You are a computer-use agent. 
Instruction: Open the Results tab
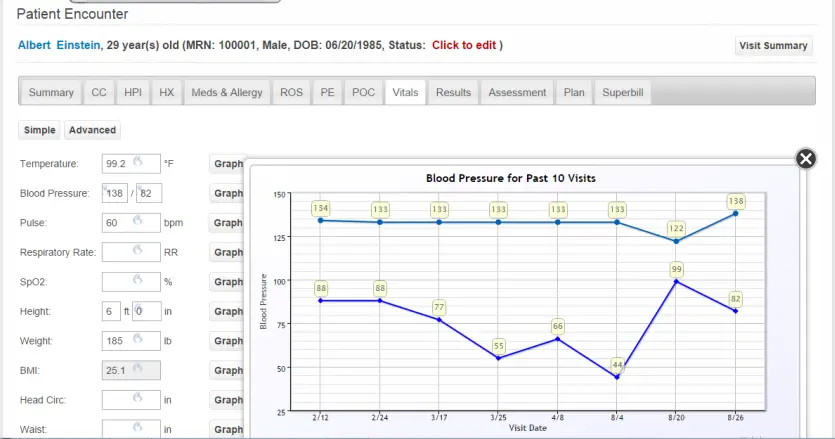point(454,93)
